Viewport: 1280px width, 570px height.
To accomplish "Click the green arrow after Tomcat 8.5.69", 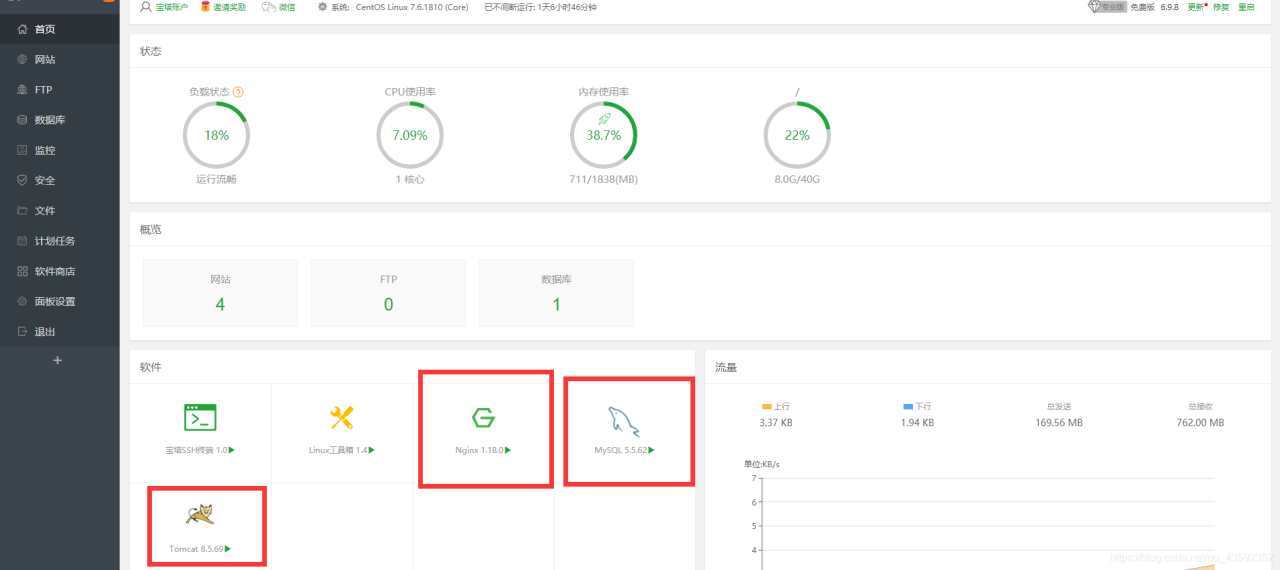I will [x=229, y=549].
